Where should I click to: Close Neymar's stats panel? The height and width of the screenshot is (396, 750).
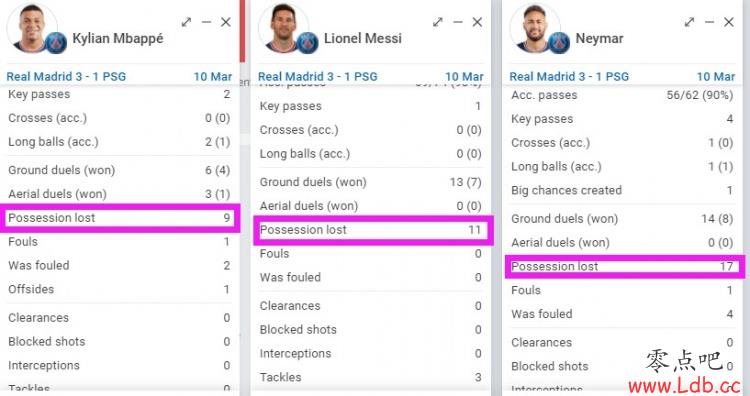coord(729,22)
